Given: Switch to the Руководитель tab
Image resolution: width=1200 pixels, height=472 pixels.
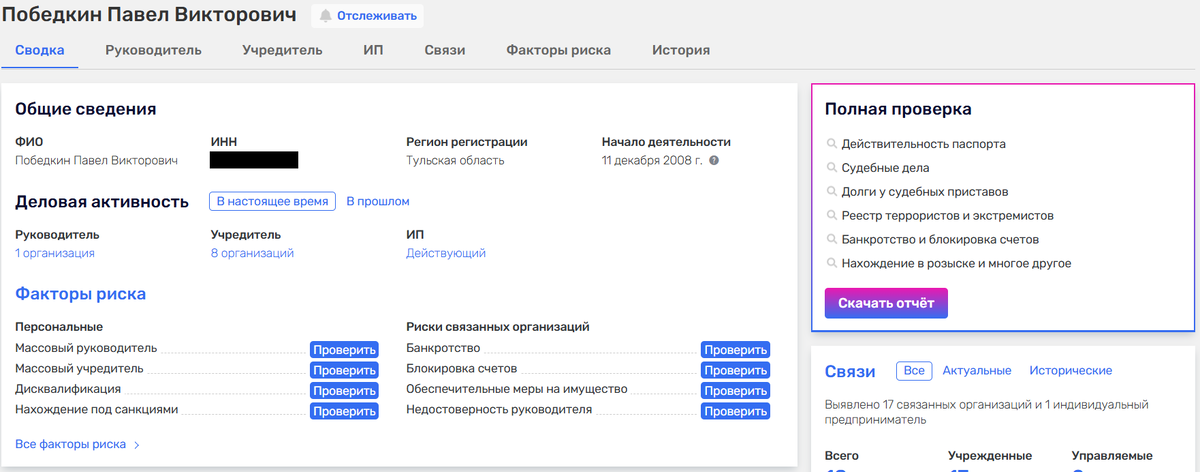Looking at the screenshot, I should click(153, 50).
